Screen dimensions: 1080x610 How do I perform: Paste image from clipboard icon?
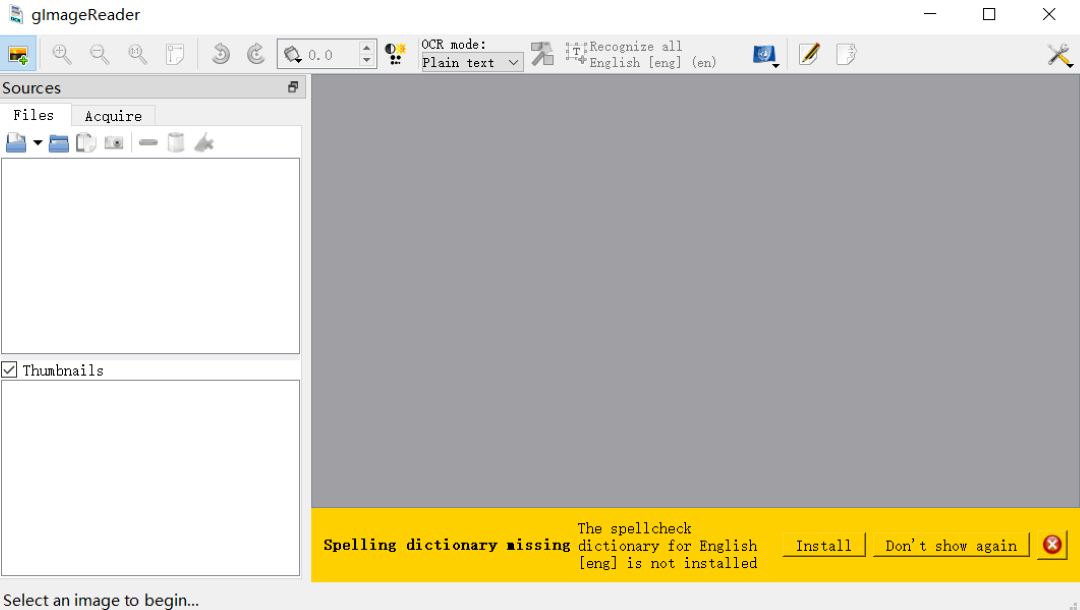coord(86,143)
